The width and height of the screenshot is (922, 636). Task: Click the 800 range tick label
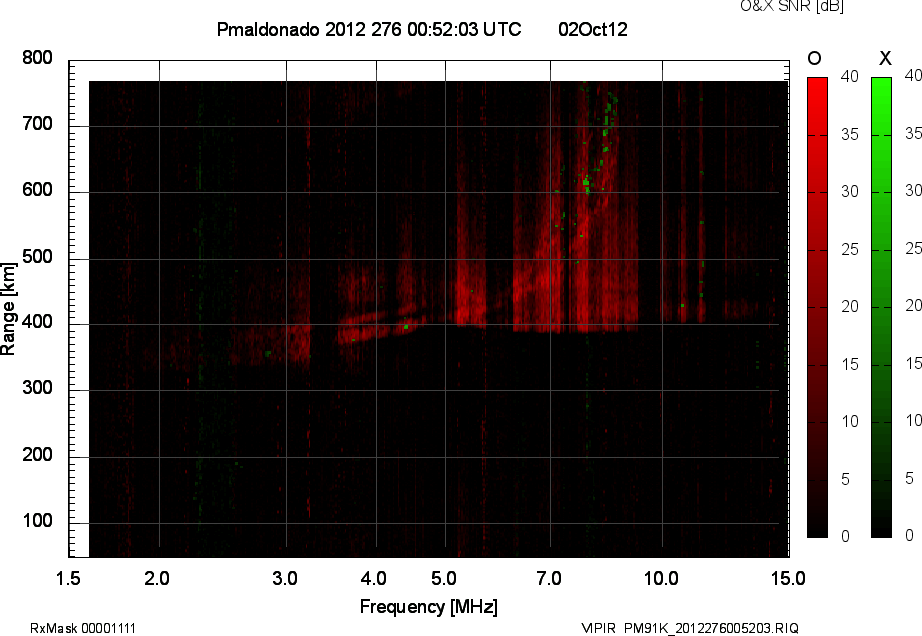(37, 58)
